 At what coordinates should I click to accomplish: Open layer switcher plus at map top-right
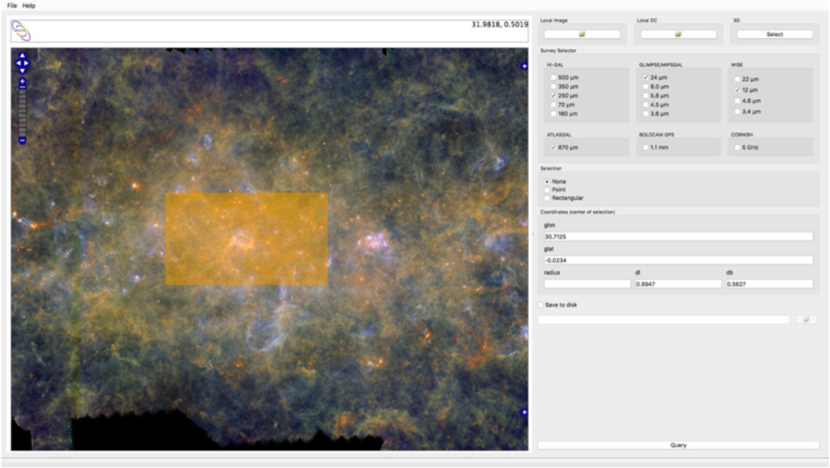[524, 66]
